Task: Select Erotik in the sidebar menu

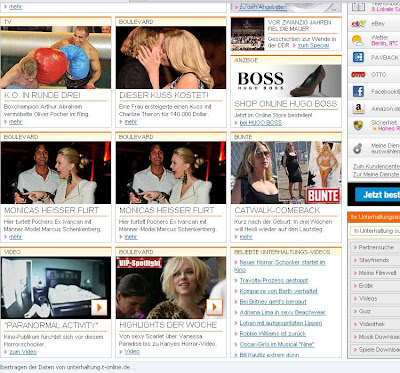Action: 366,286
